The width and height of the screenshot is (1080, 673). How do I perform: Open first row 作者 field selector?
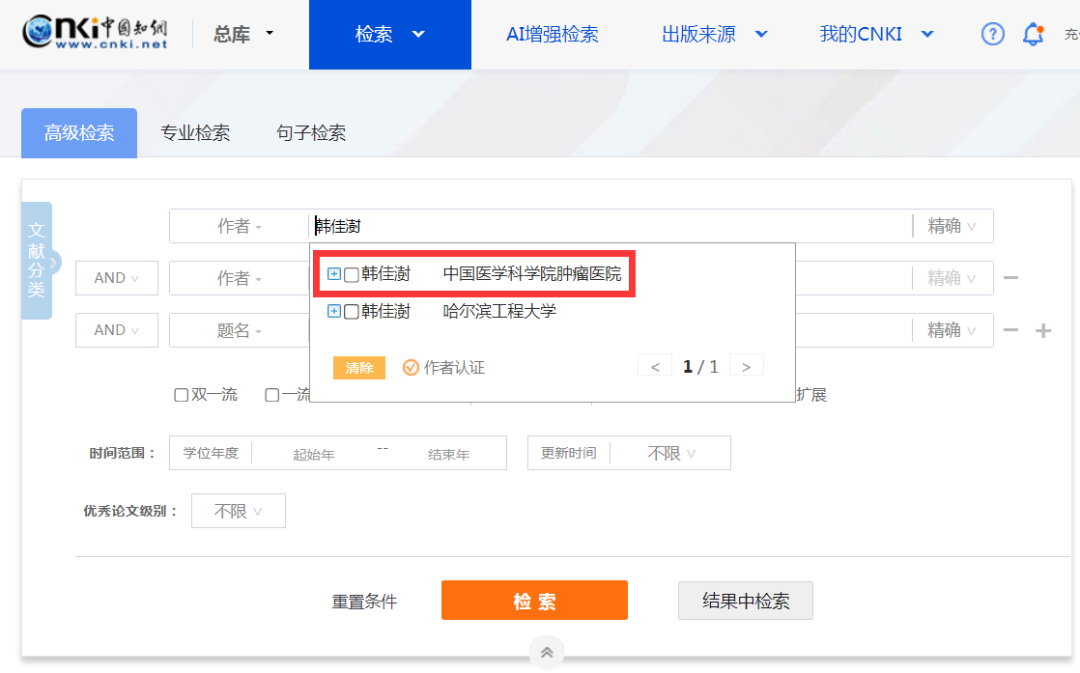tap(239, 226)
